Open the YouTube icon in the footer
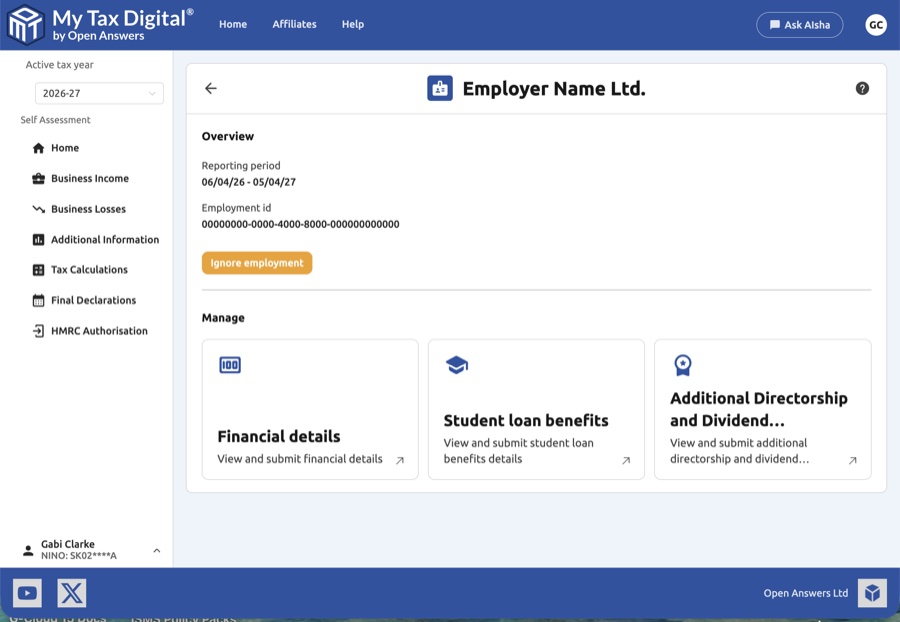This screenshot has width=900, height=622. tap(27, 592)
